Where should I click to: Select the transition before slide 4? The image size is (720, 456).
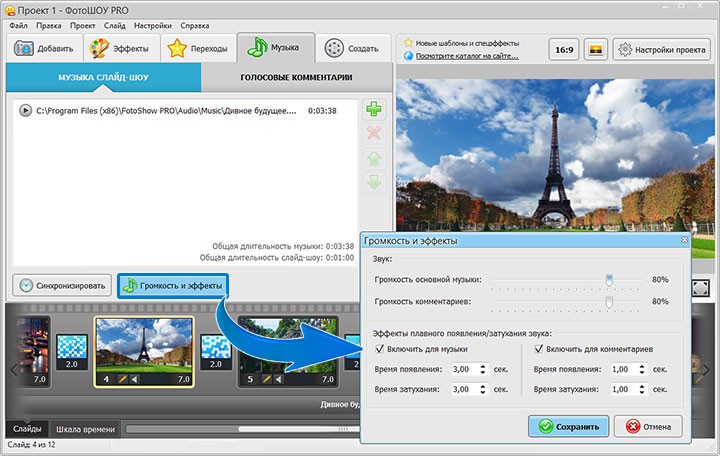pos(72,352)
